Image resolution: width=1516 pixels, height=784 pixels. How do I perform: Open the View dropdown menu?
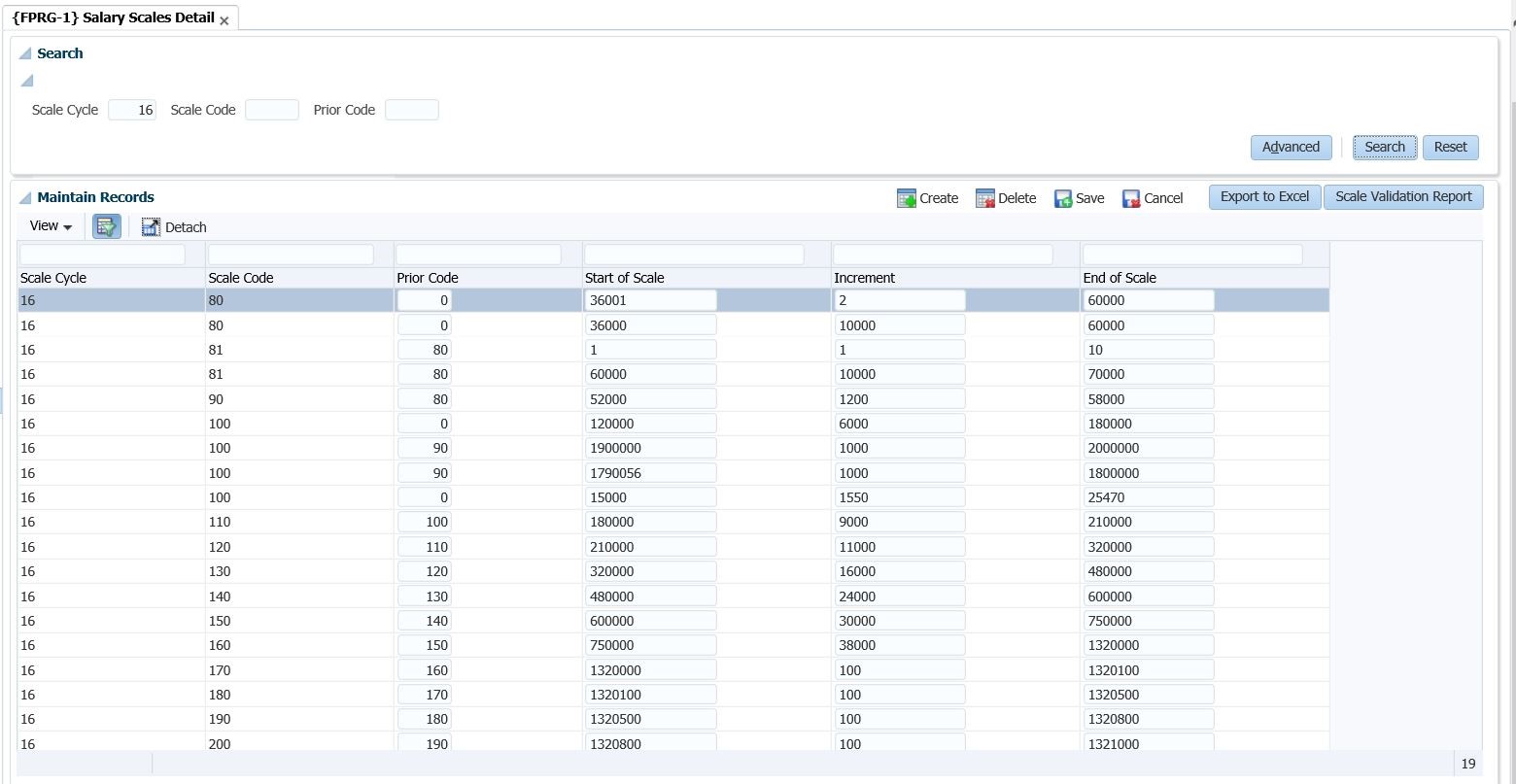click(x=51, y=226)
